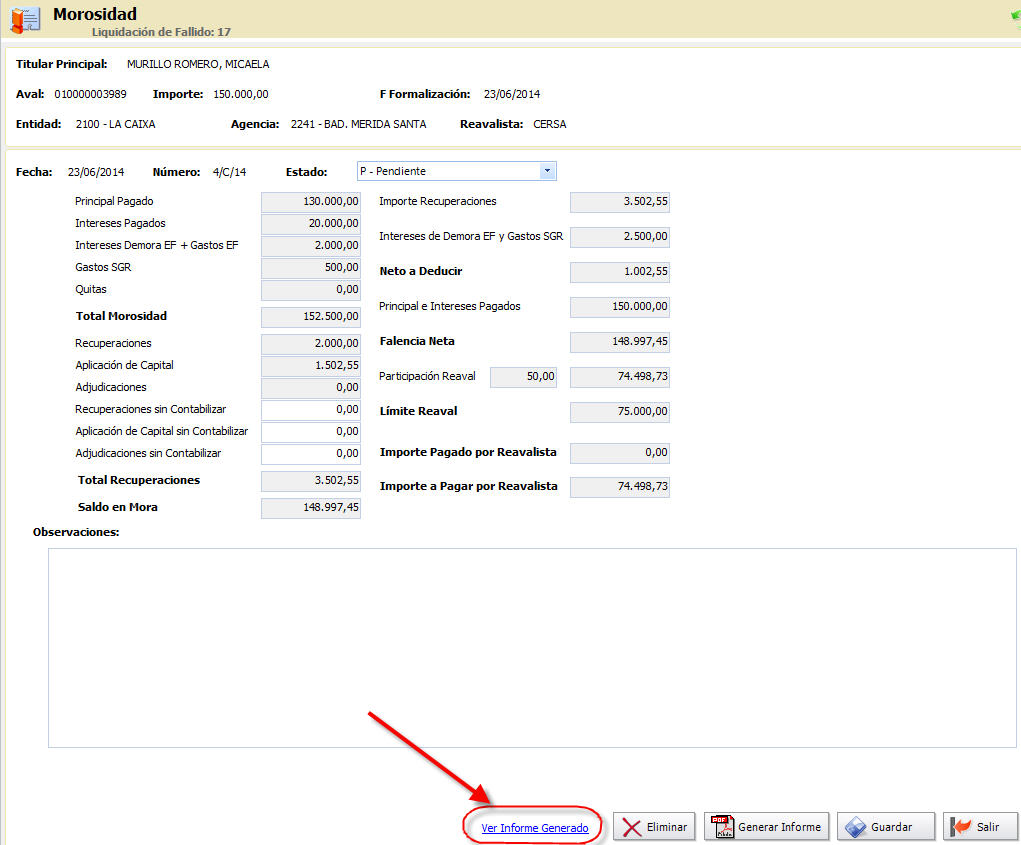Click the Observaciones label
Viewport: 1021px width, 845px height.
coord(76,533)
